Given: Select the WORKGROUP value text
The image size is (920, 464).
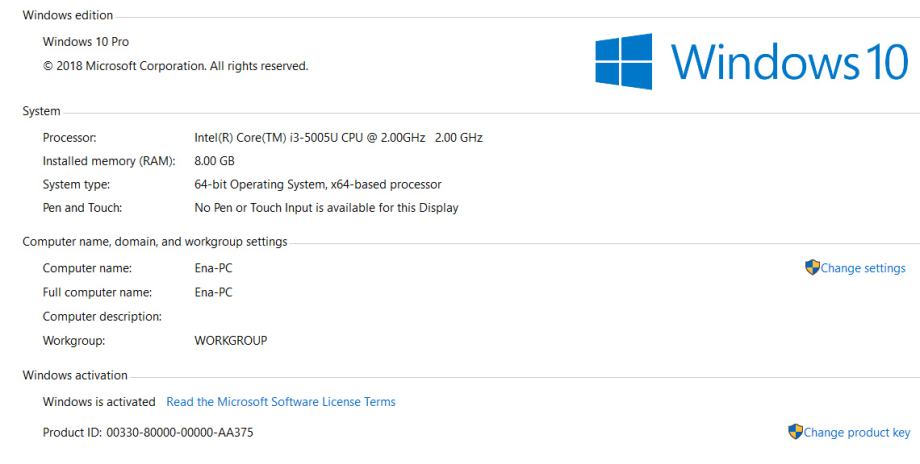Looking at the screenshot, I should click(230, 340).
